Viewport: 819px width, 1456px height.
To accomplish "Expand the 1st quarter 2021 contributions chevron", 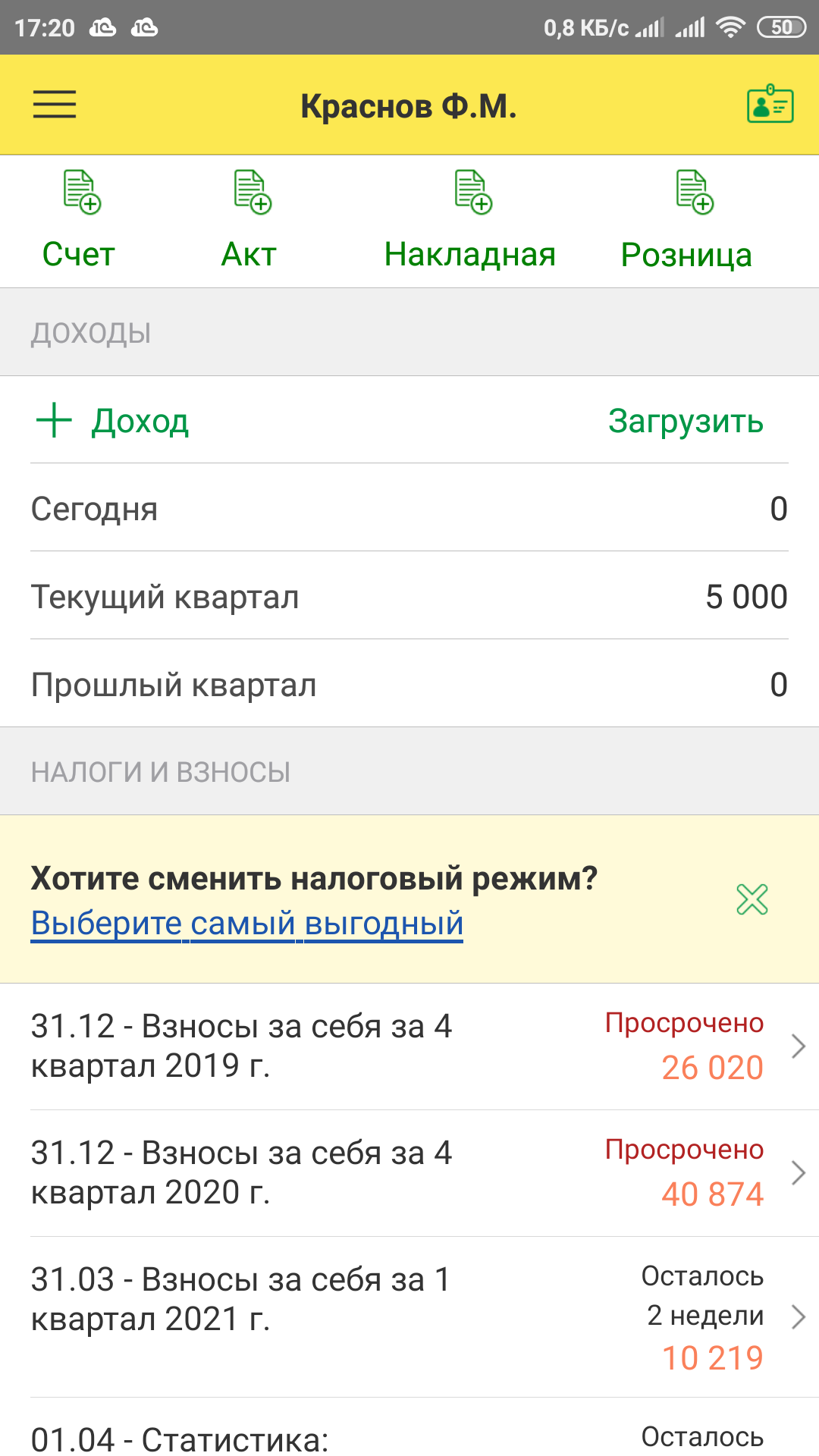I will [798, 1316].
